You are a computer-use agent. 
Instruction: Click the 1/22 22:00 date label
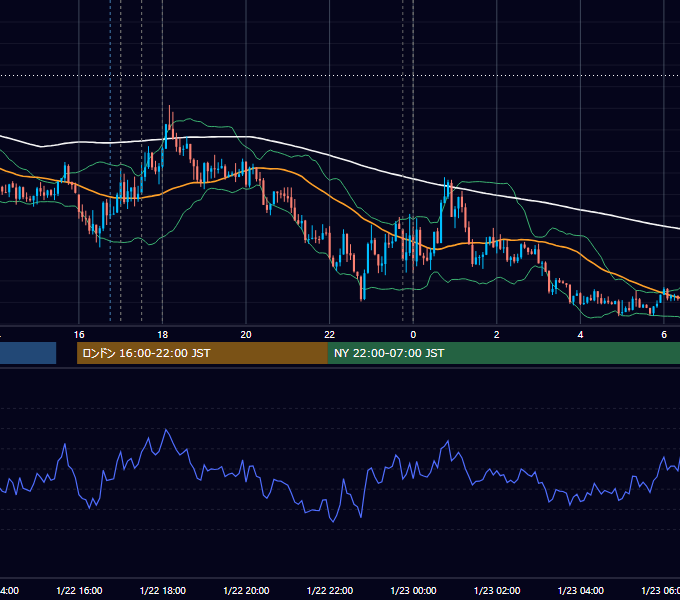[330, 590]
